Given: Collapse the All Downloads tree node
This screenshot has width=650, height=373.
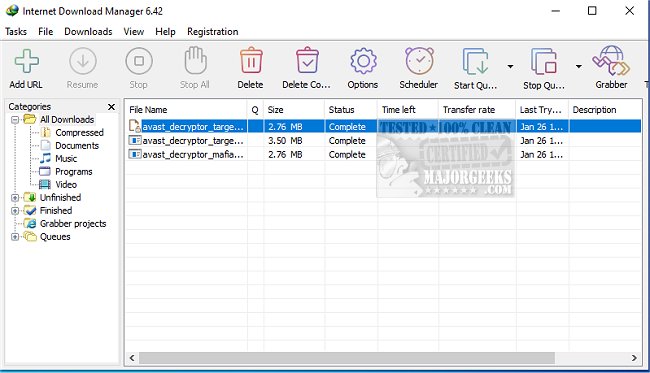Looking at the screenshot, I should click(15, 120).
